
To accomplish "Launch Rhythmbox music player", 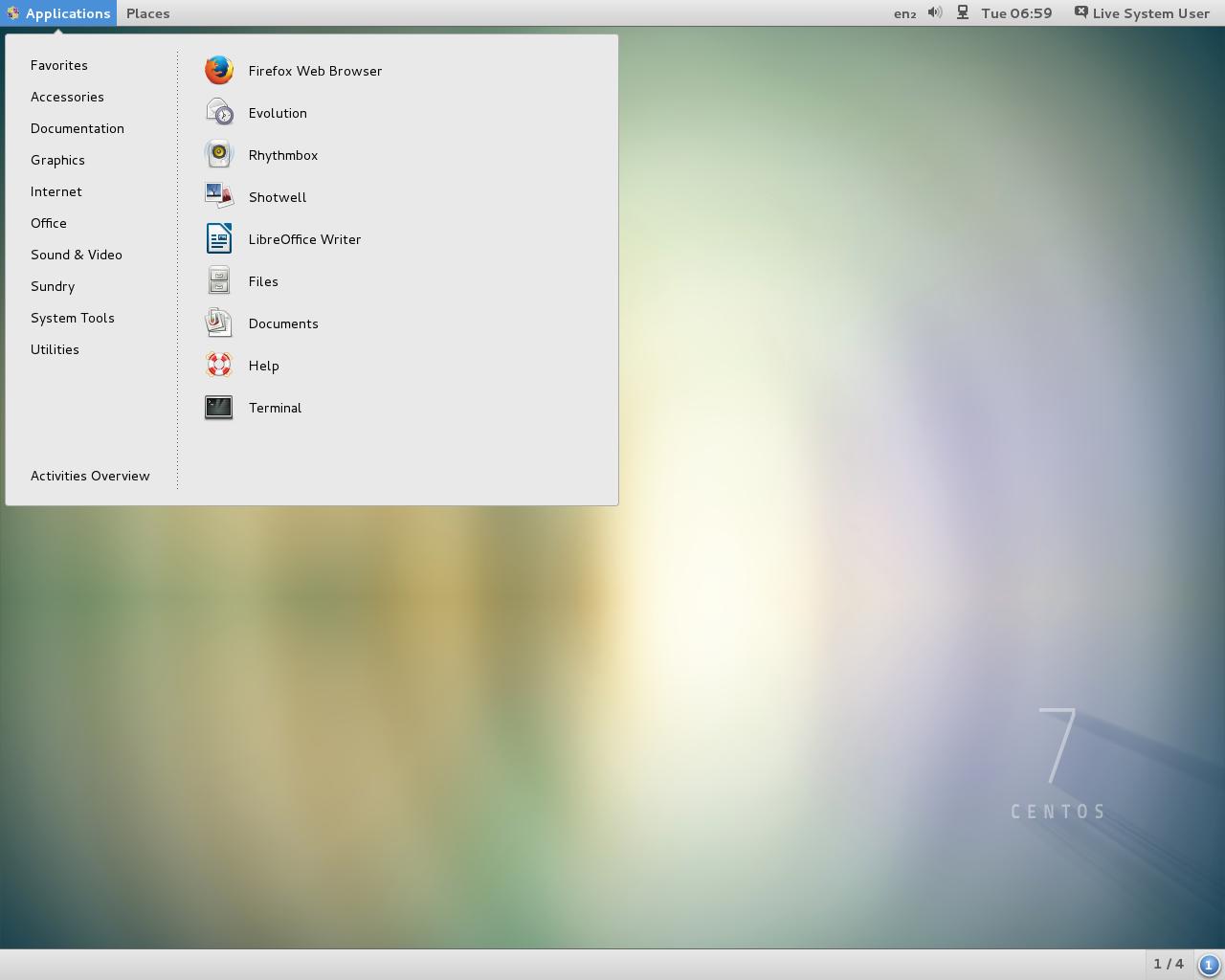I will click(283, 155).
